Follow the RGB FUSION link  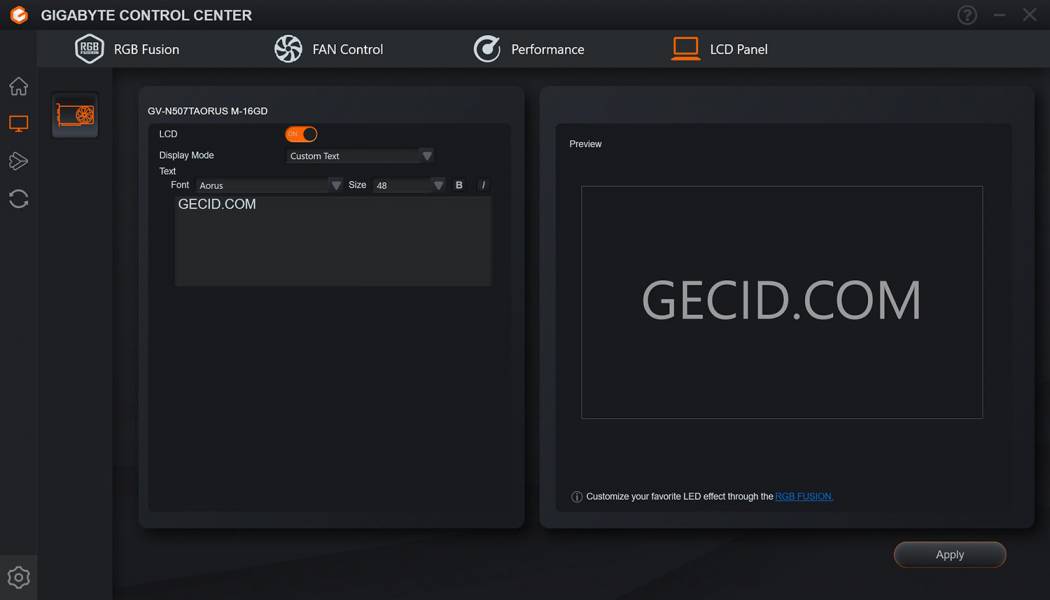click(804, 496)
